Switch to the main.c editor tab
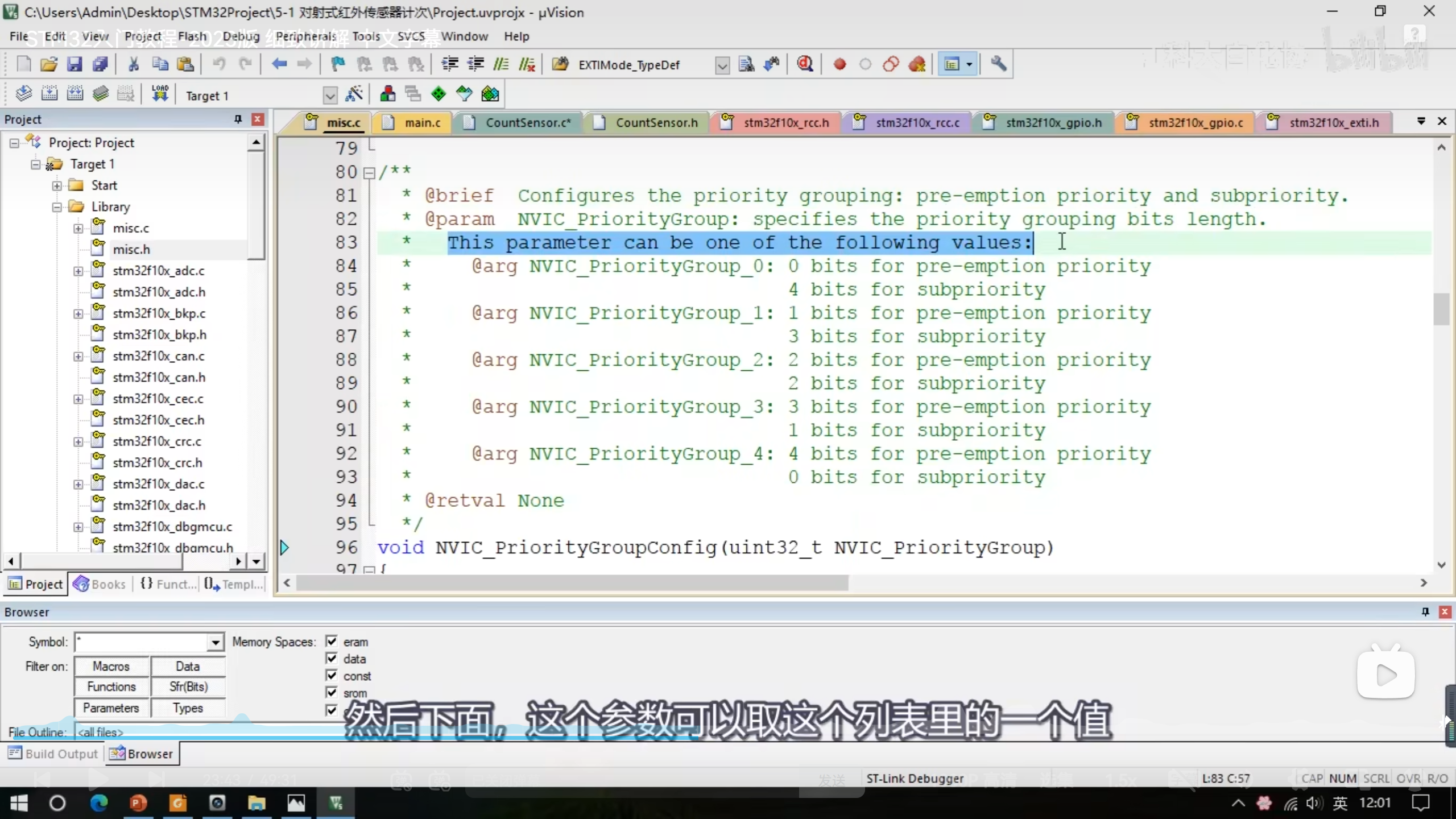The height and width of the screenshot is (819, 1456). [x=422, y=123]
